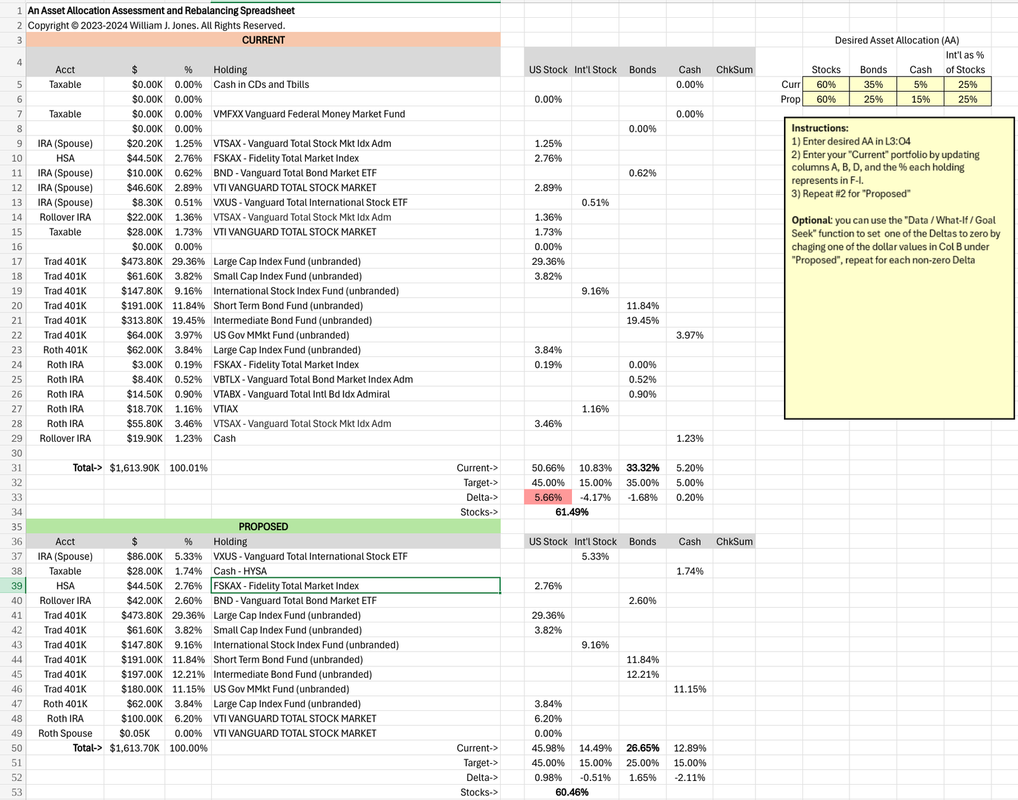This screenshot has height=800, width=1018.
Task: Select the Curr Cash 5% allocation cell
Action: coord(921,84)
